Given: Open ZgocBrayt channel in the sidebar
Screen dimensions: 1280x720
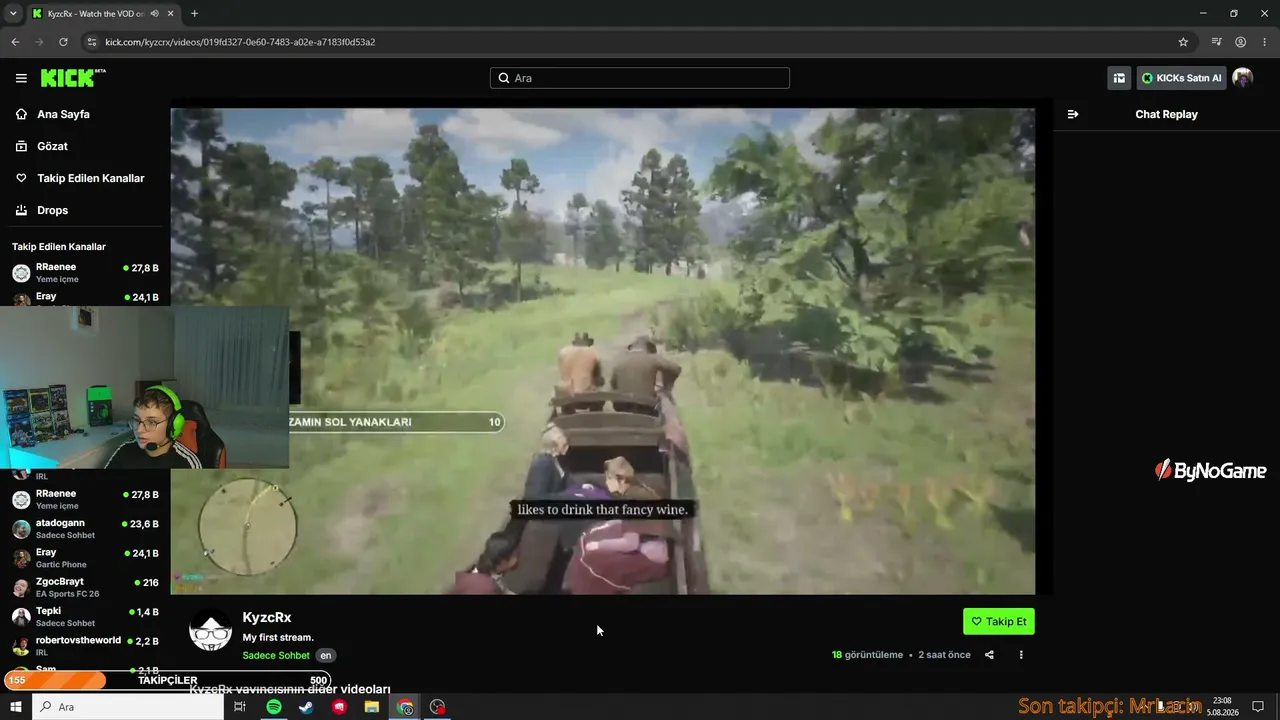Looking at the screenshot, I should (85, 587).
